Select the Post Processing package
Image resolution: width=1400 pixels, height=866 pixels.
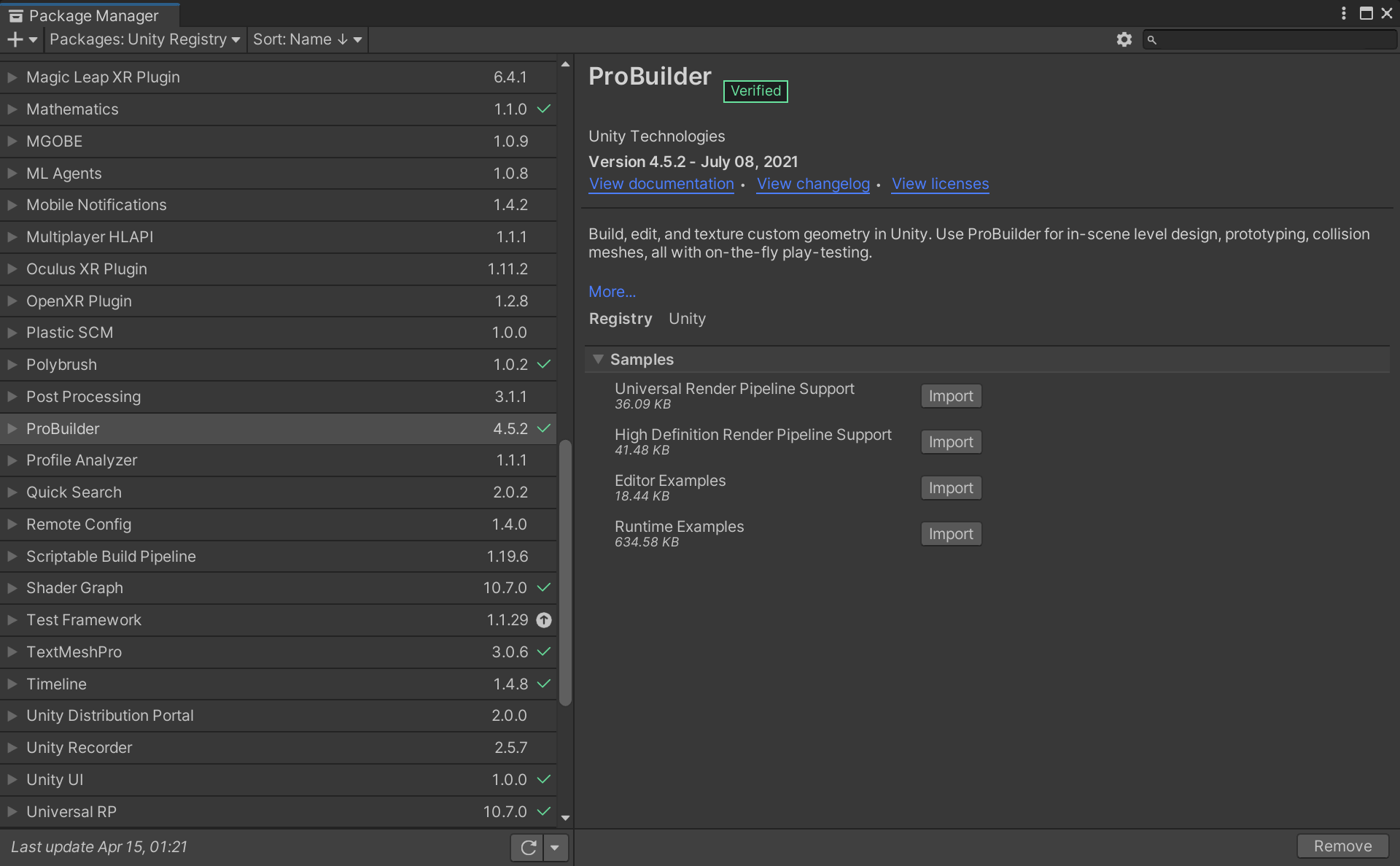(278, 397)
